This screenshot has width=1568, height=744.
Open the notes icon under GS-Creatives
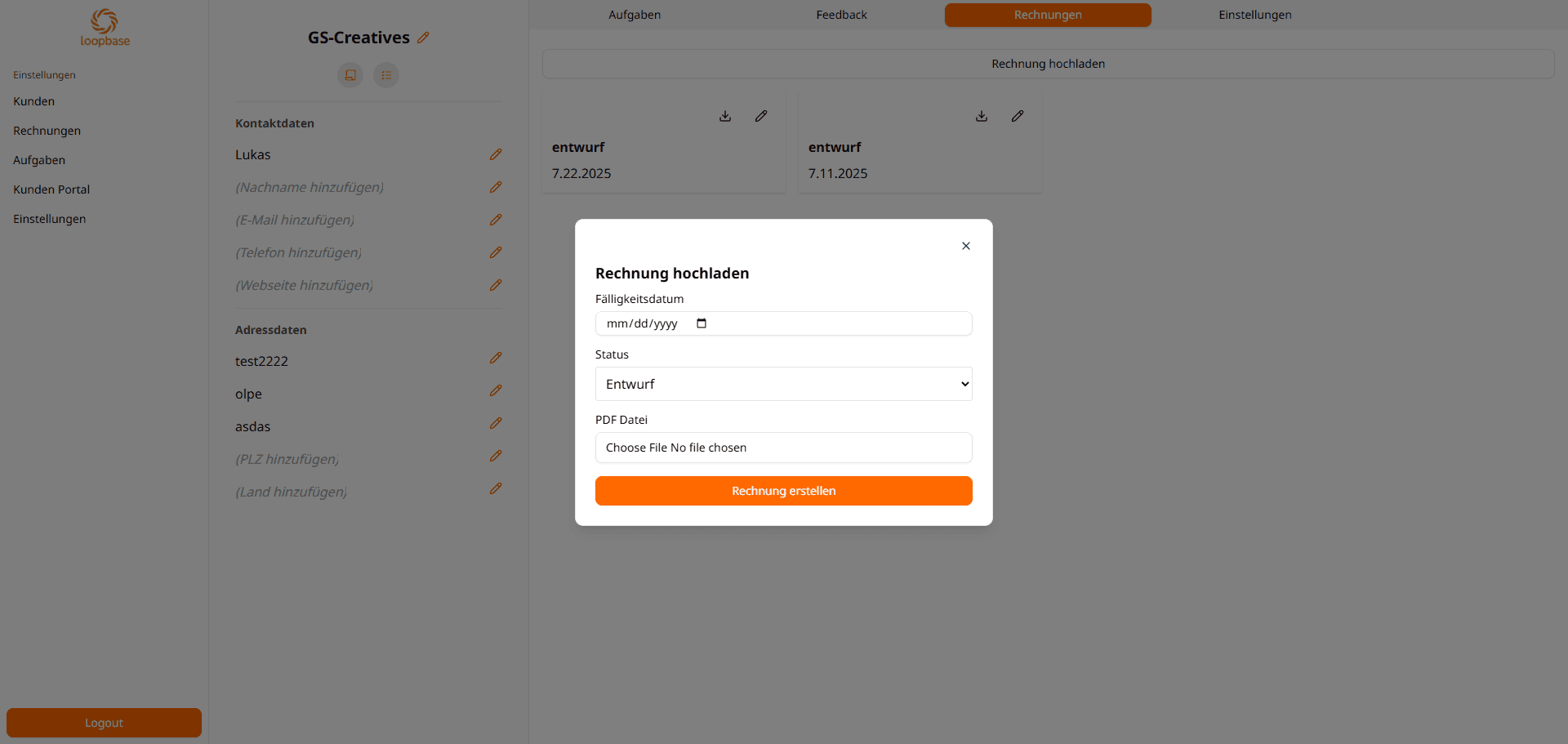coord(350,75)
